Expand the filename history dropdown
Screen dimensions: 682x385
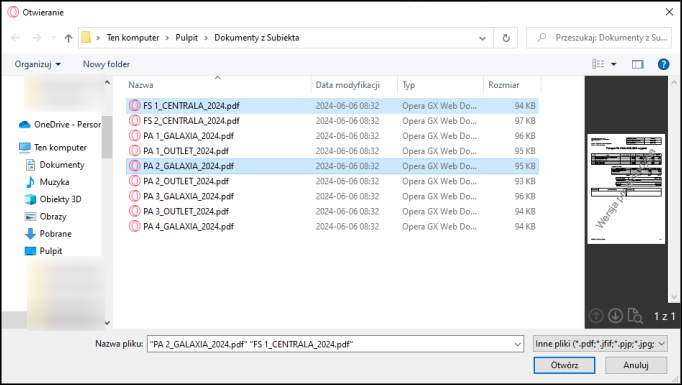coord(518,344)
